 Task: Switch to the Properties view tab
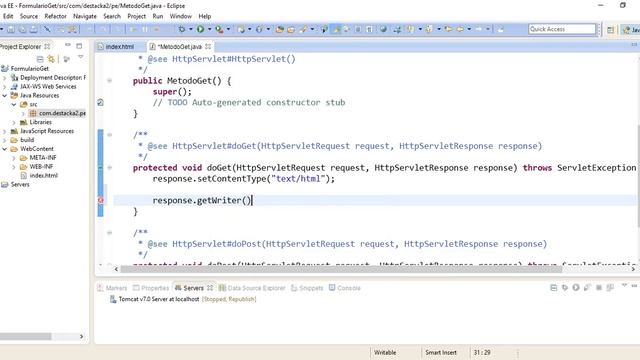(151, 288)
